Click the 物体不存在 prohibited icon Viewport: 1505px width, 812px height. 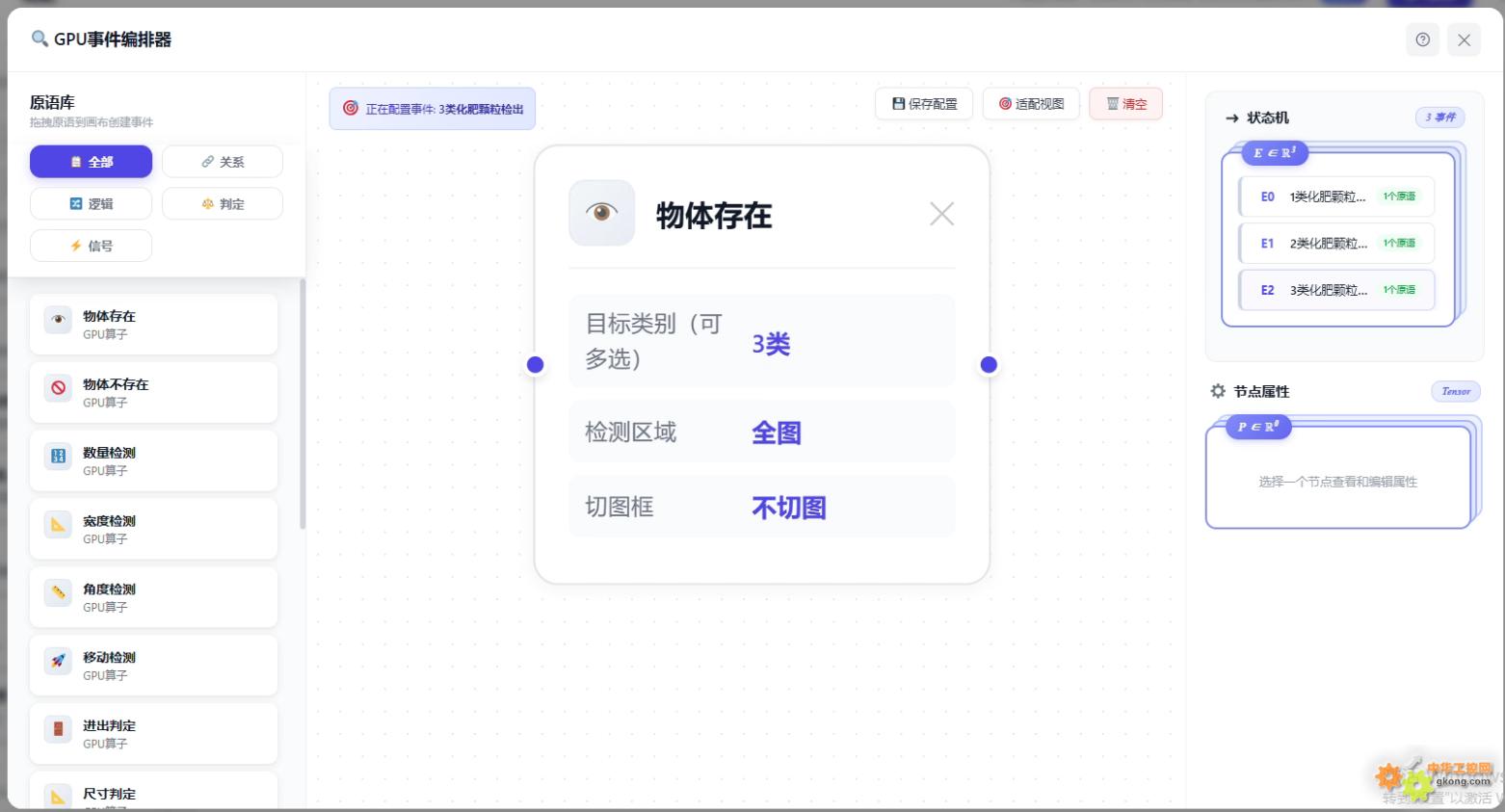[59, 388]
